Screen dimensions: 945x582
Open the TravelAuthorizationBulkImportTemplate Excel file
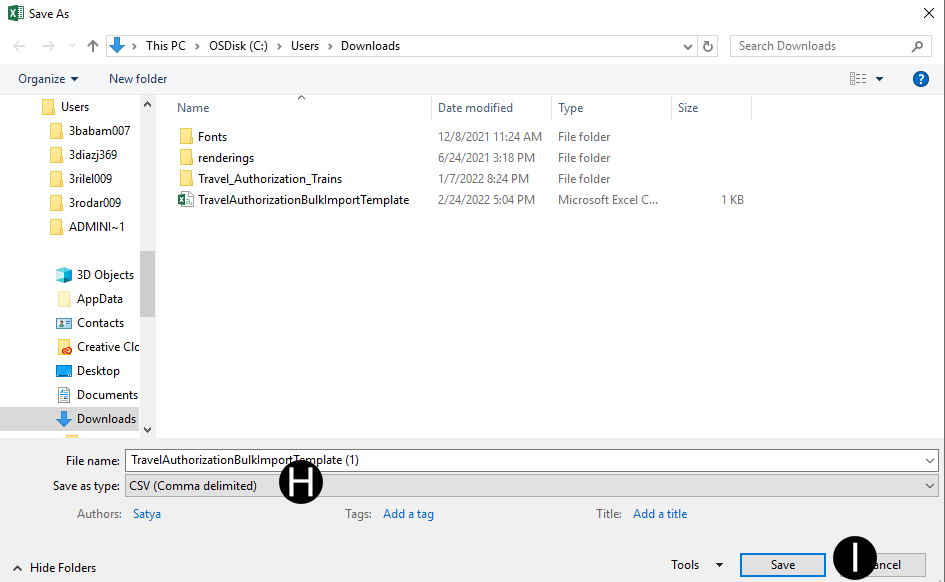302,200
